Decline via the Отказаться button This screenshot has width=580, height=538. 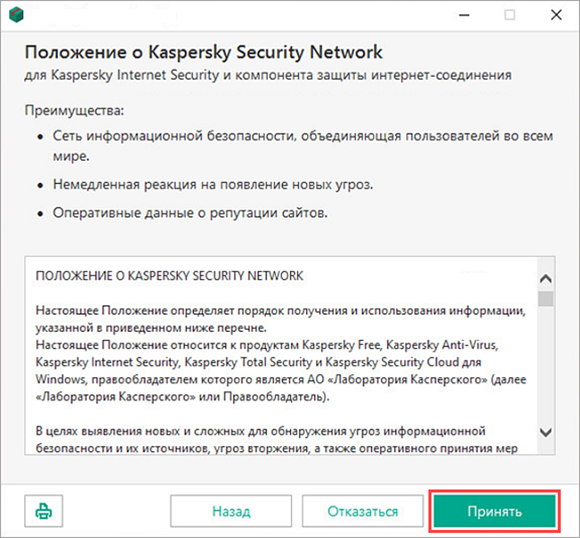click(362, 511)
